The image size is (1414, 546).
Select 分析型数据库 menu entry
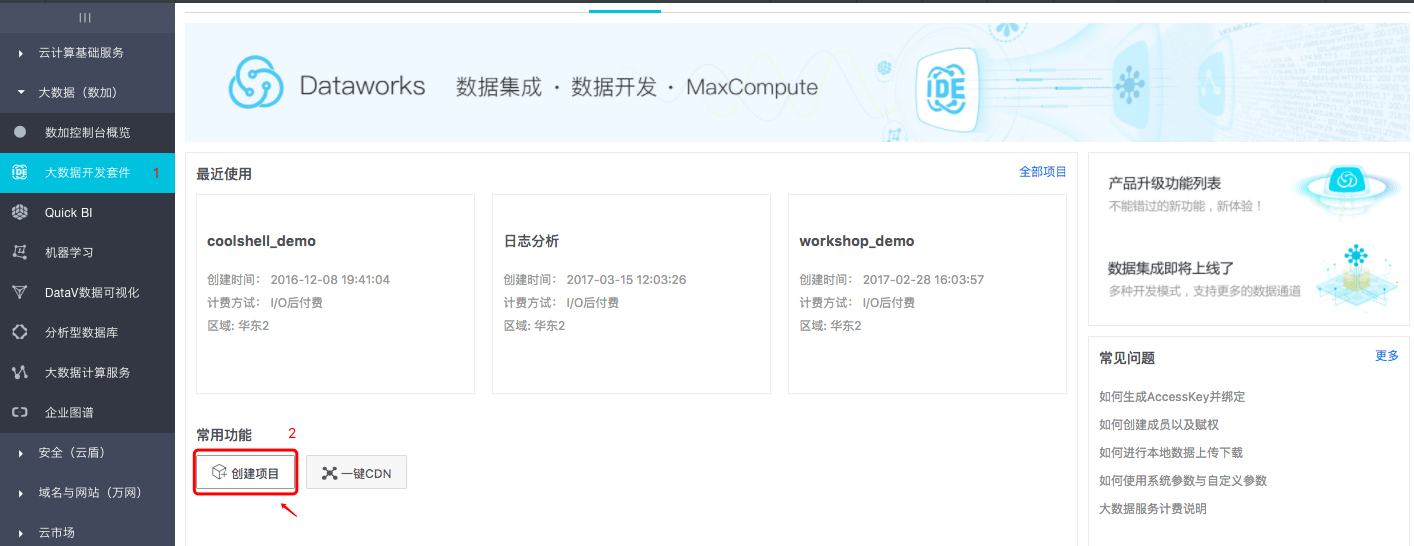coord(87,332)
